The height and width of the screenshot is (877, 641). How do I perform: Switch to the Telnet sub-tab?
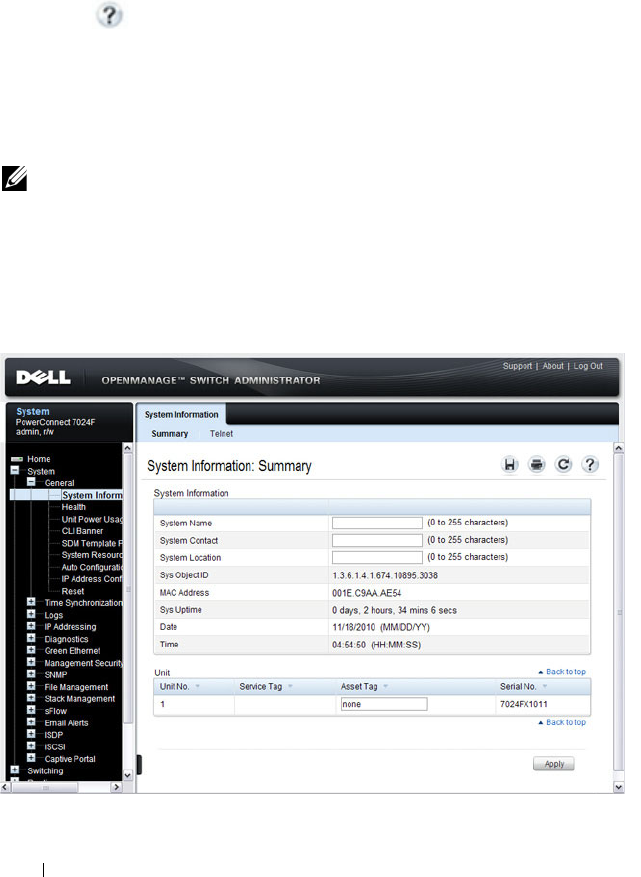point(221,433)
